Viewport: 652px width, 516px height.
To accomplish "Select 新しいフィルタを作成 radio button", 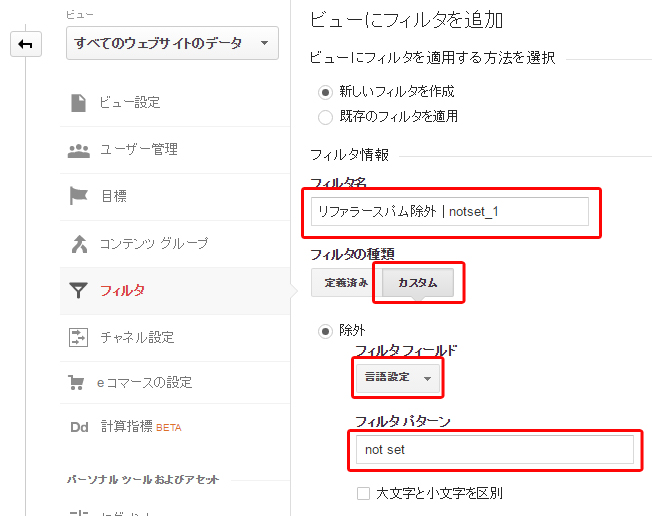I will point(325,92).
